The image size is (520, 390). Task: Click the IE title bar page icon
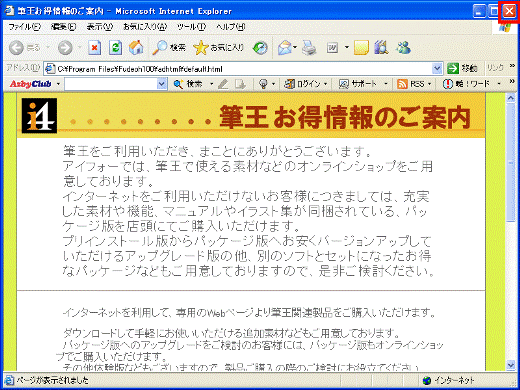(x=9, y=11)
